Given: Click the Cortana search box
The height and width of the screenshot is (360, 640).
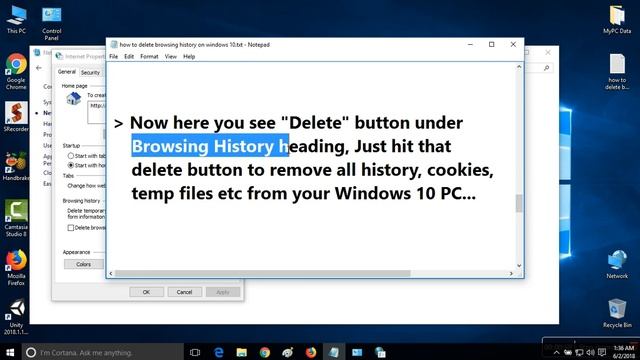Looking at the screenshot, I should coord(102,352).
